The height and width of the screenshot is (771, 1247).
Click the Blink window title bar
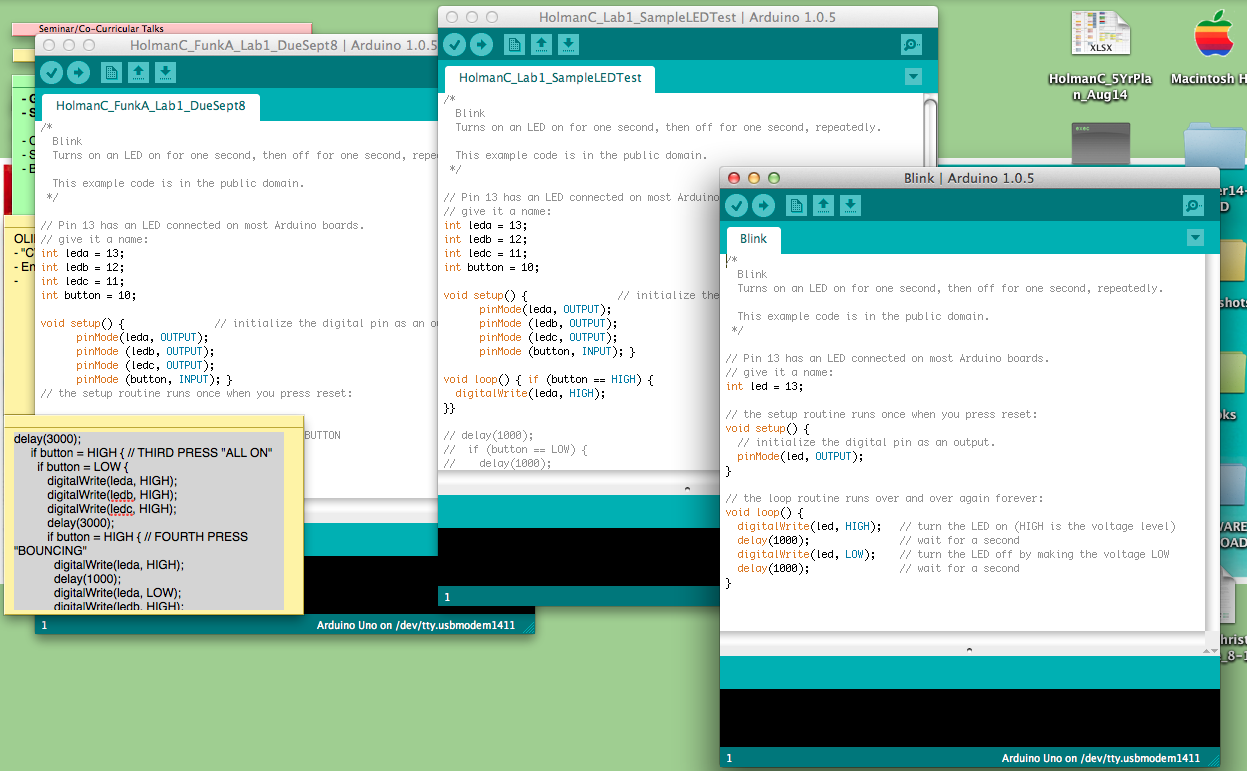(x=969, y=178)
